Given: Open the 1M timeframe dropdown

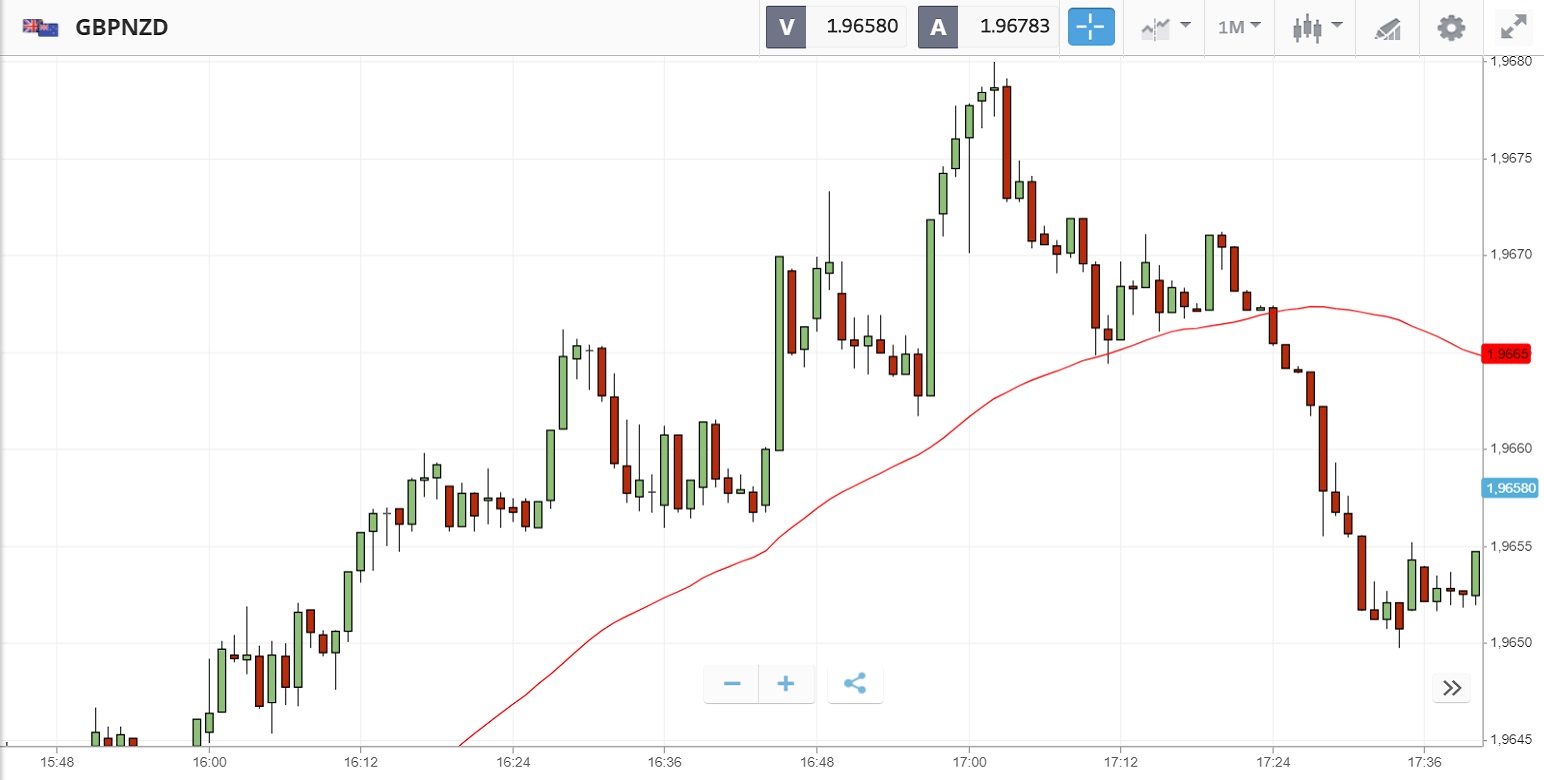Looking at the screenshot, I should pyautogui.click(x=1239, y=27).
